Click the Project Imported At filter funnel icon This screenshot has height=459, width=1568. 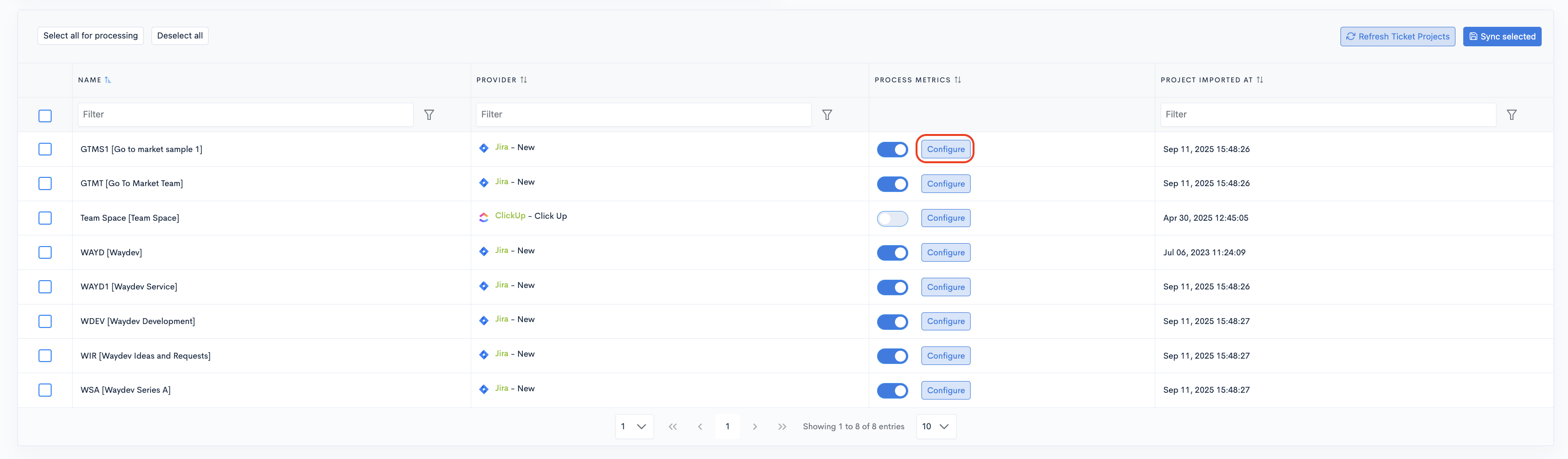(1511, 115)
